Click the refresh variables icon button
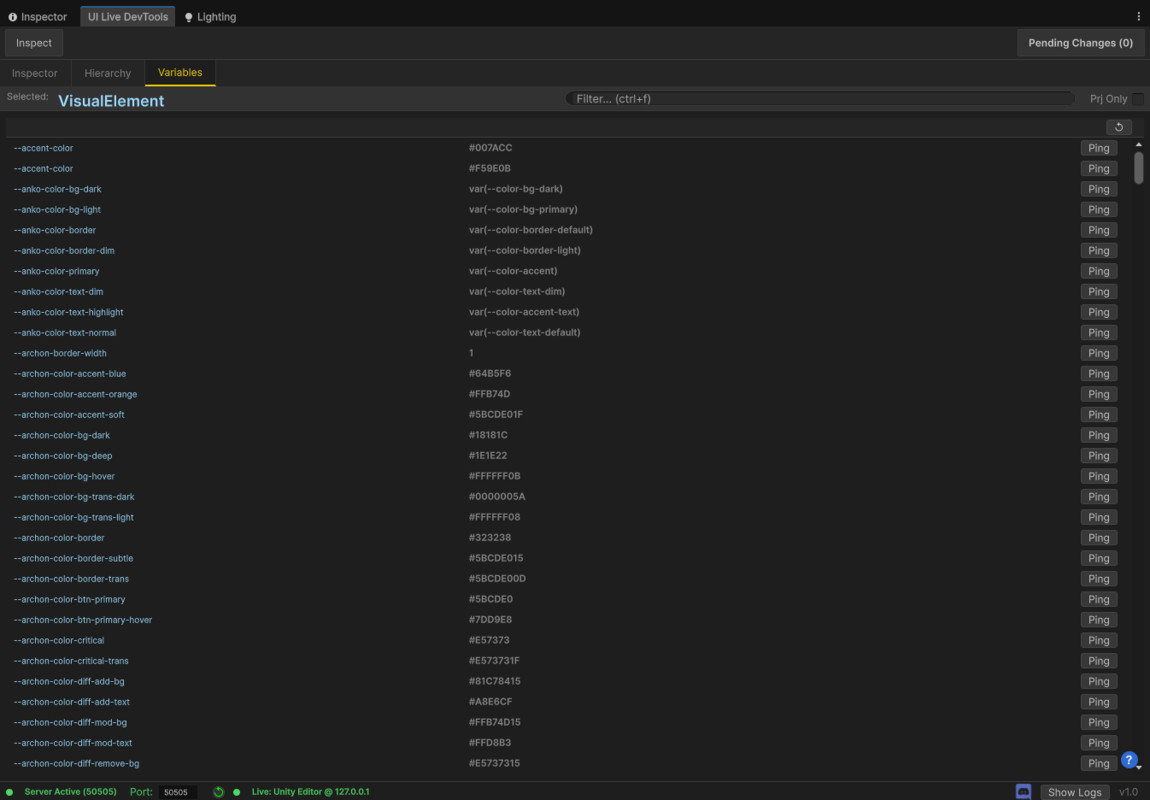 point(1118,127)
